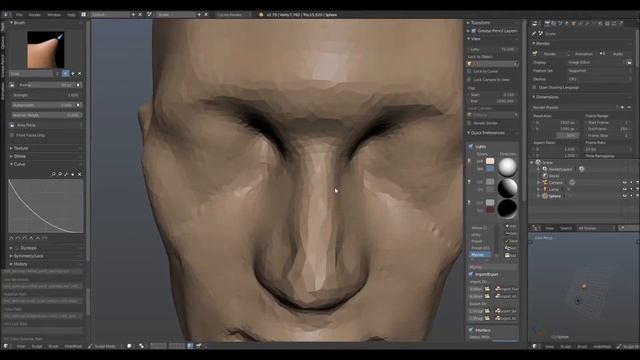Image resolution: width=640 pixels, height=360 pixels.
Task: Click first light direction sphere
Action: coord(507,167)
